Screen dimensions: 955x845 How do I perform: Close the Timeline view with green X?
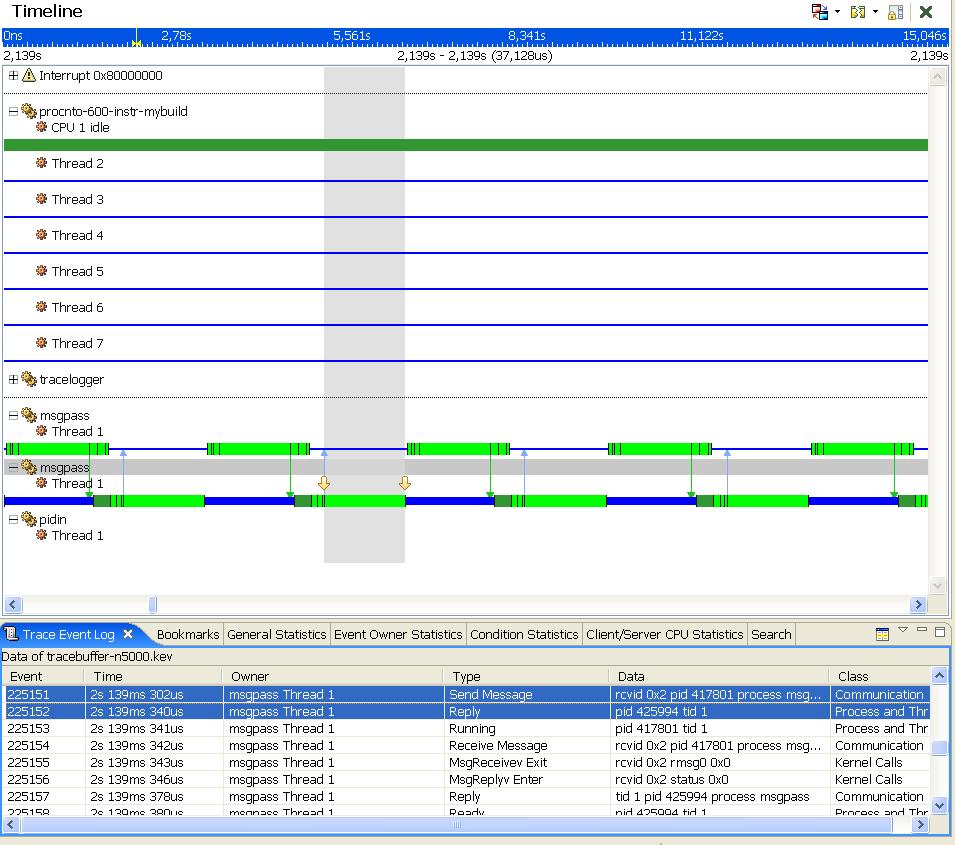[926, 12]
